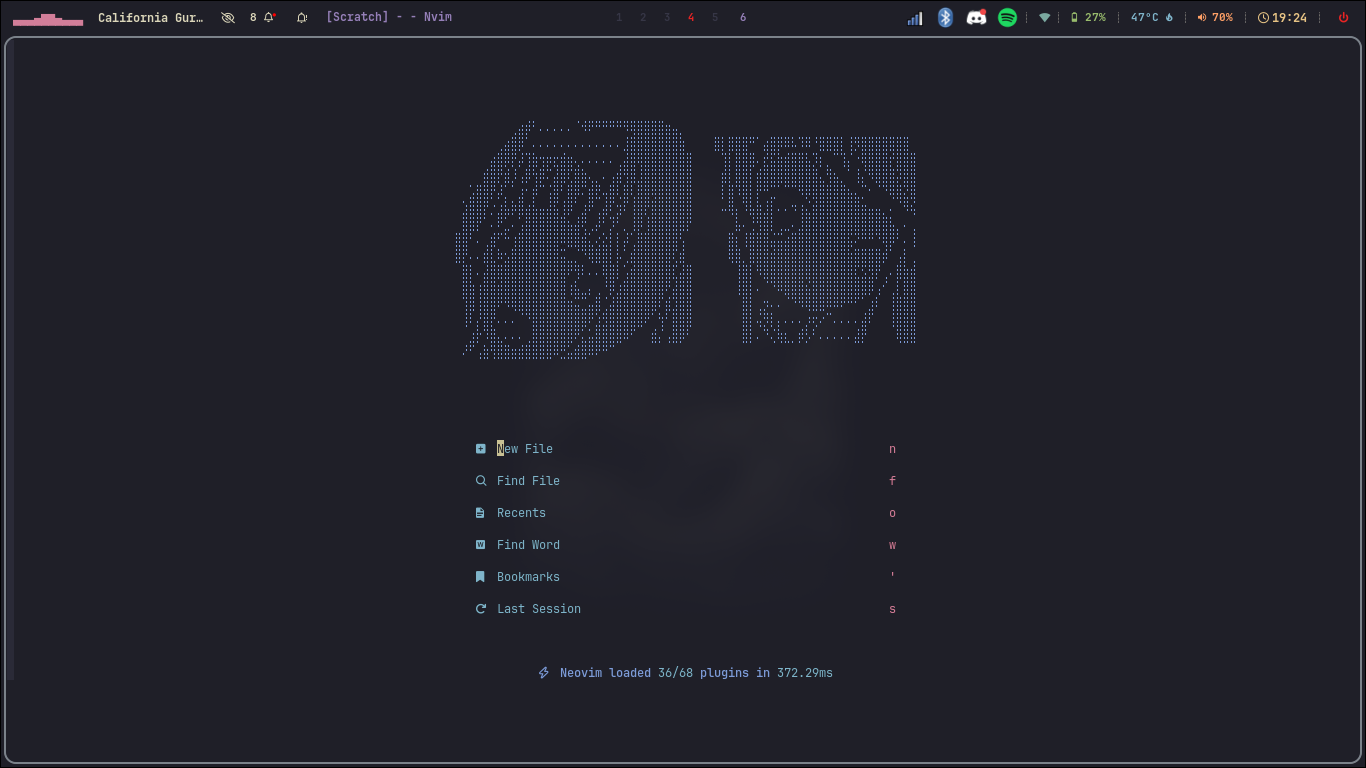Click the Find Word icon
The height and width of the screenshot is (768, 1366).
tap(481, 544)
